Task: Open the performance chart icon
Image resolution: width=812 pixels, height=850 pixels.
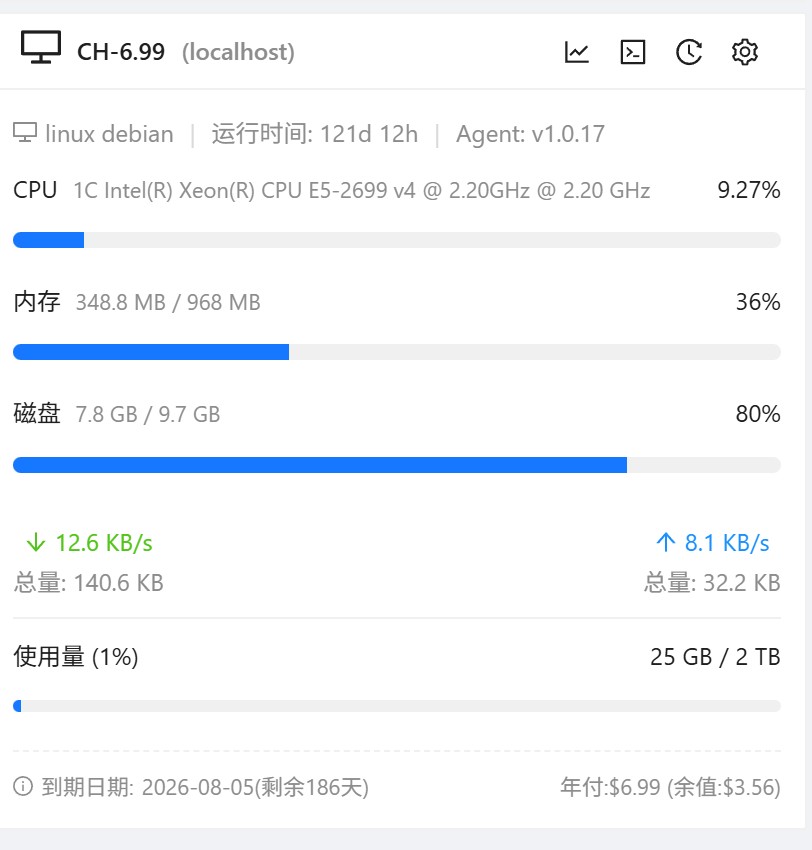Action: (x=577, y=52)
